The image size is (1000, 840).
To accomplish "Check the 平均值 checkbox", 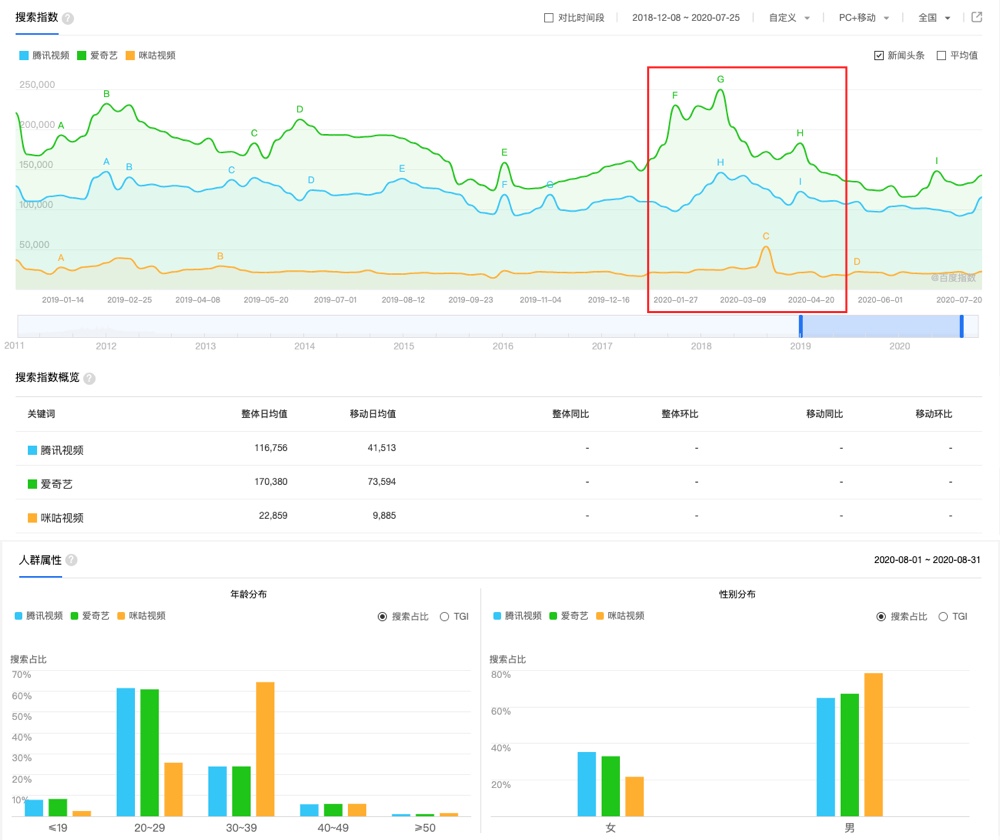I will [x=941, y=55].
